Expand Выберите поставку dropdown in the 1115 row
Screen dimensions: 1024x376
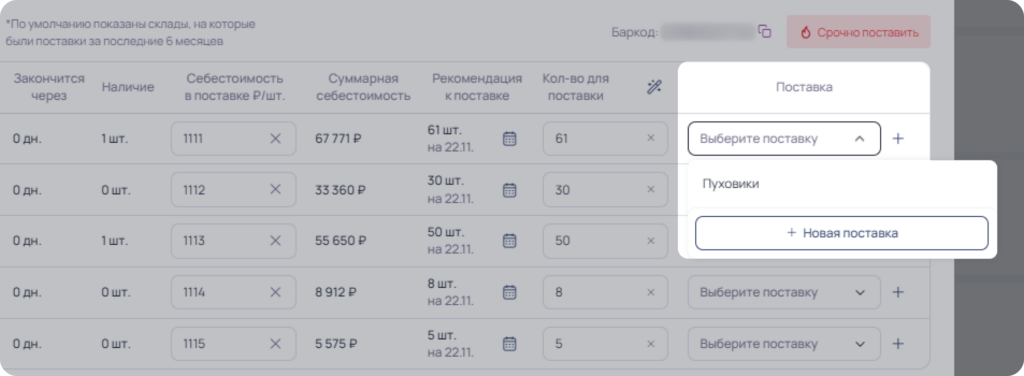[x=784, y=343]
